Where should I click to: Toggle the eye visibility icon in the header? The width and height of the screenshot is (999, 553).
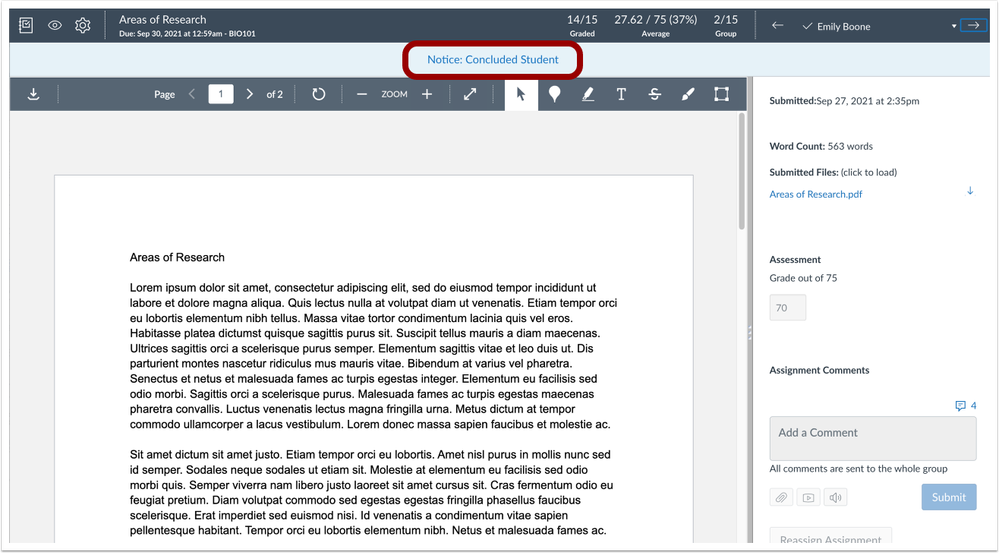55,26
